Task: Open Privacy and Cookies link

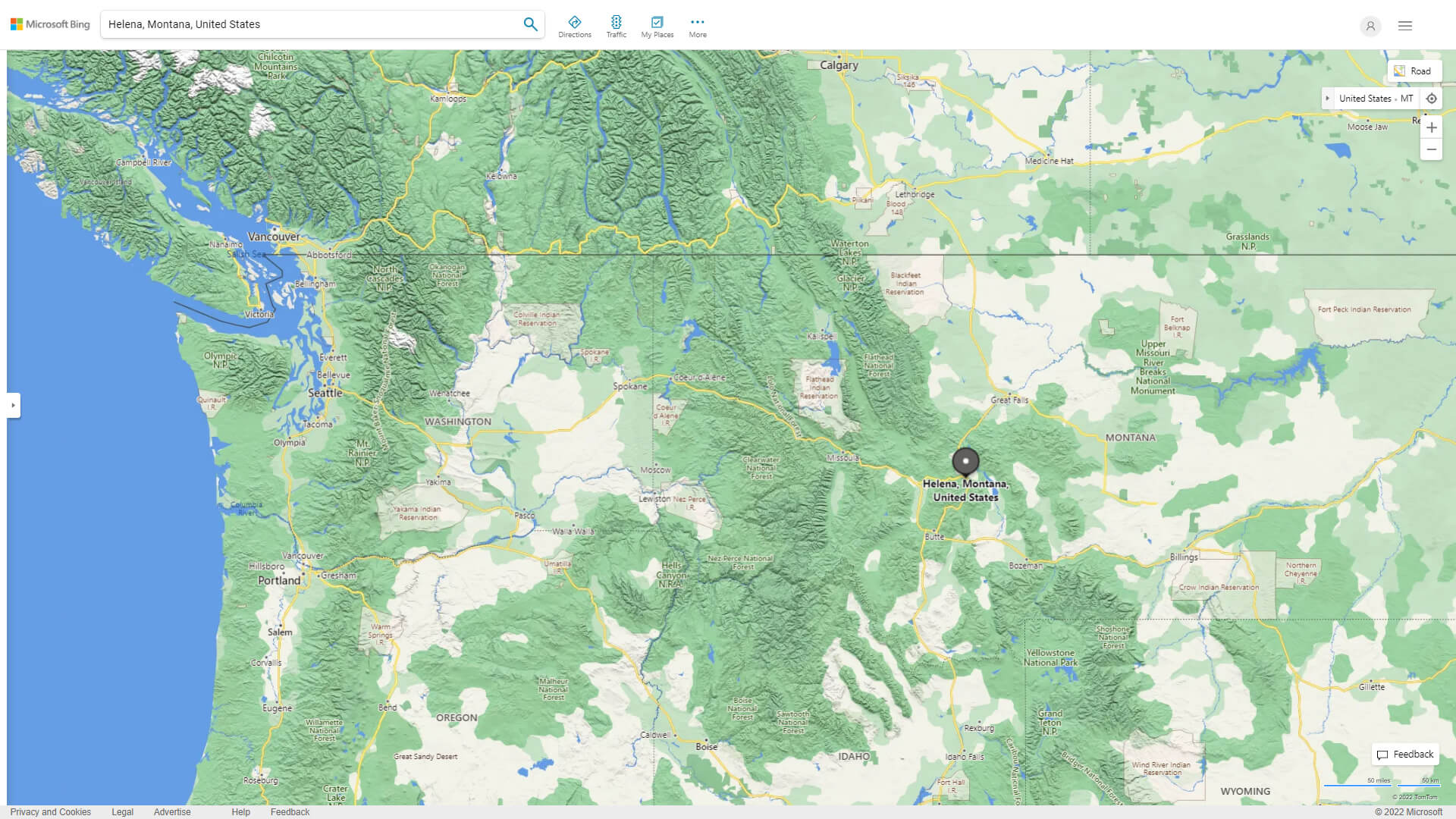Action: [x=50, y=811]
